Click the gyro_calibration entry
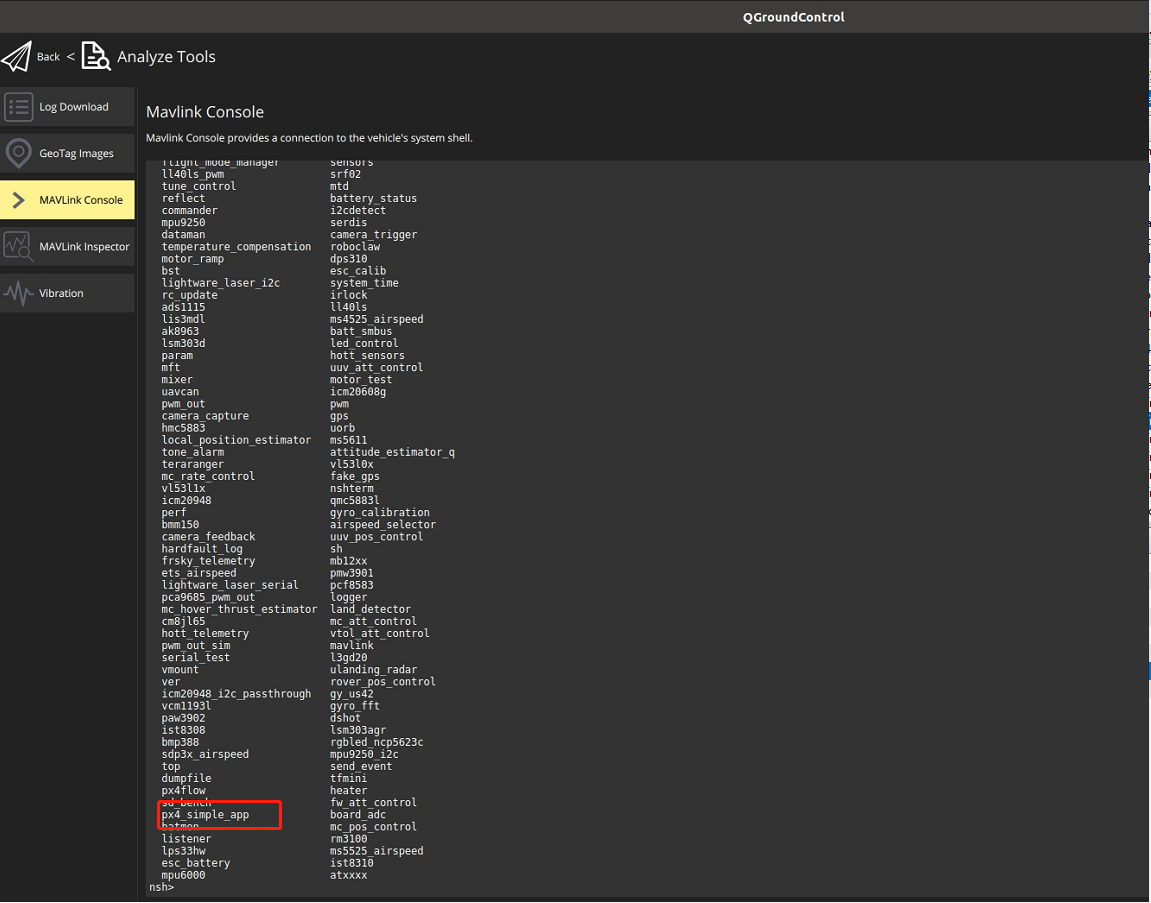This screenshot has height=903, width=1151. point(380,512)
